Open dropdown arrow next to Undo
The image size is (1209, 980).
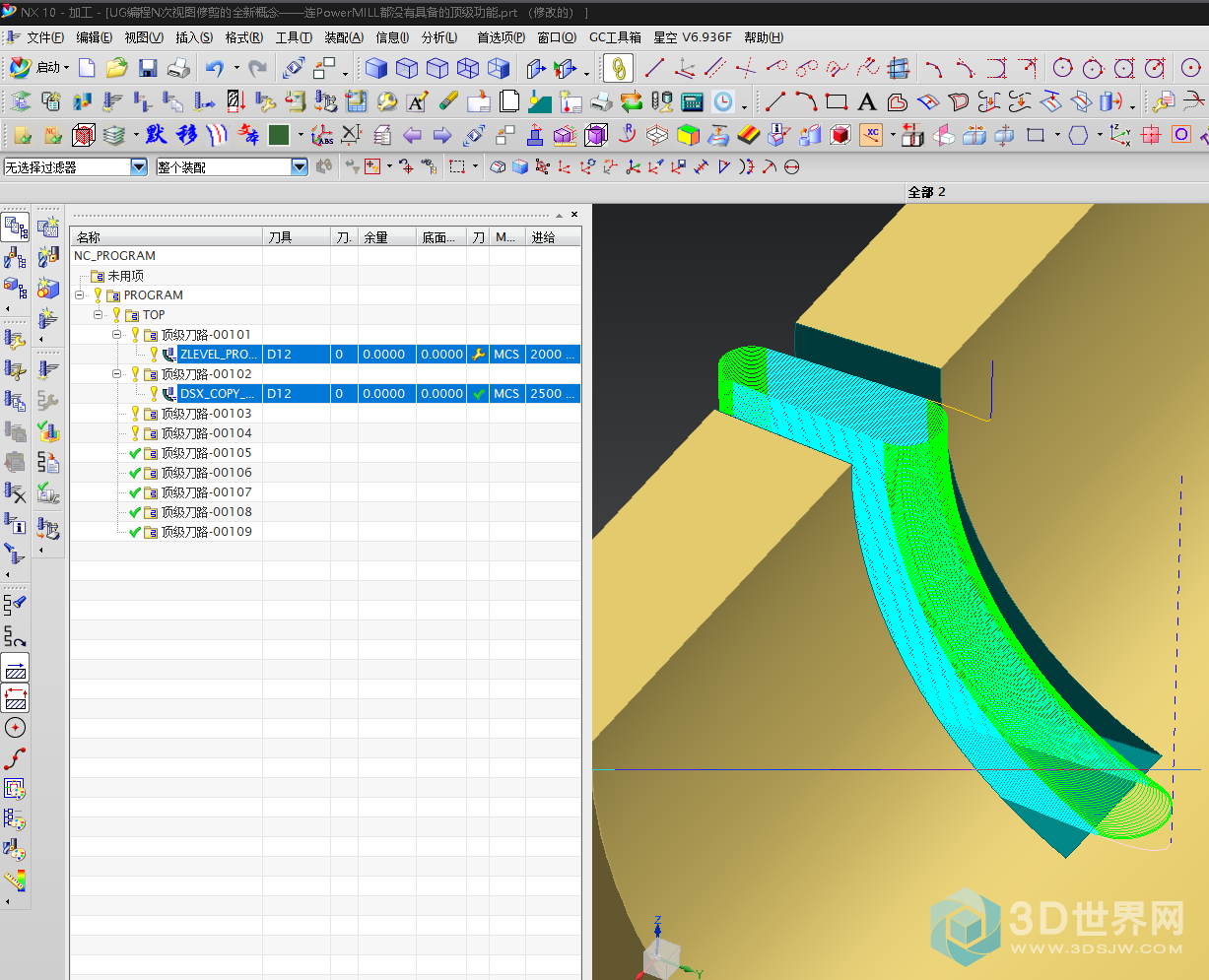click(236, 68)
